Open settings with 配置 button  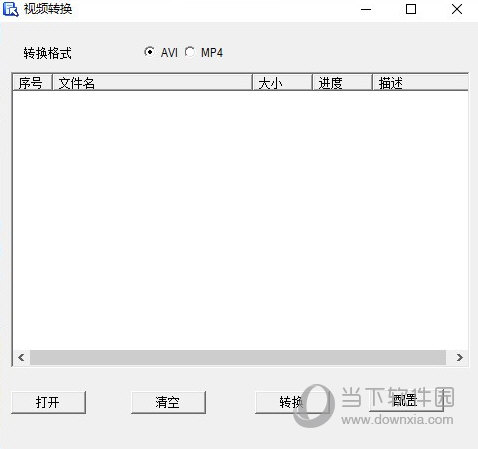coord(406,401)
